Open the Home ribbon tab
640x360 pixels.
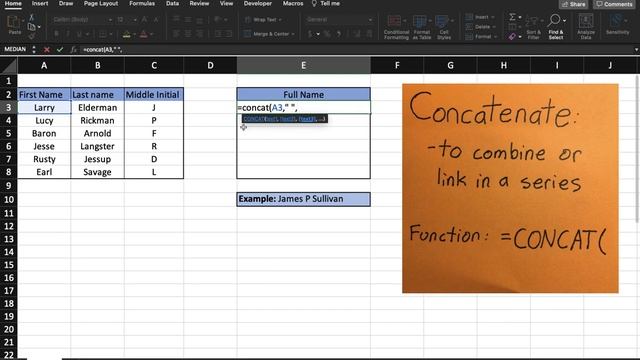tap(13, 3)
